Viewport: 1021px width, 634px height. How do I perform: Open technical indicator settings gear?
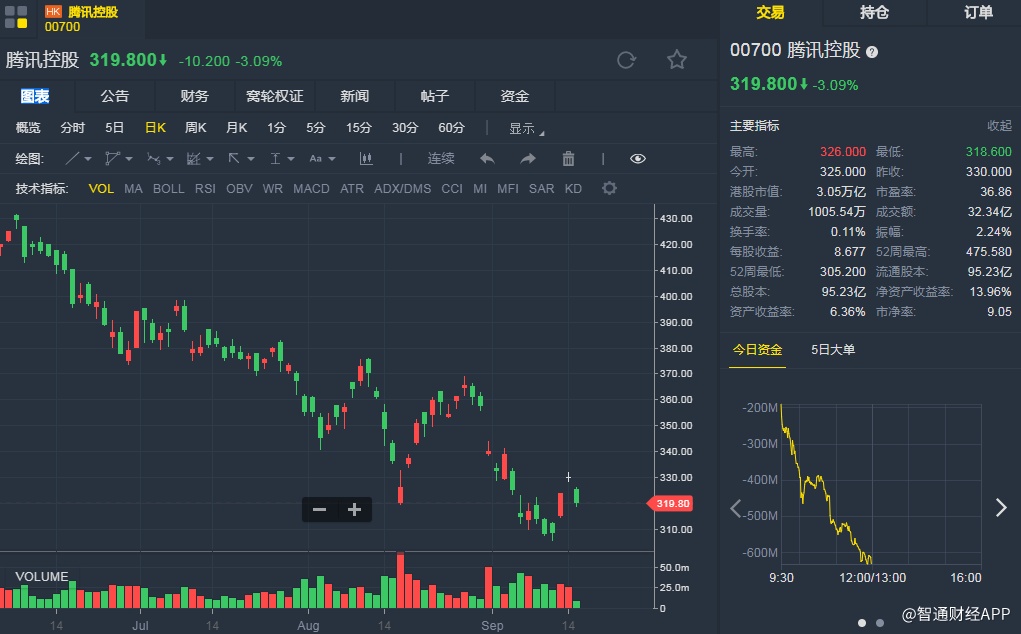pyautogui.click(x=609, y=188)
